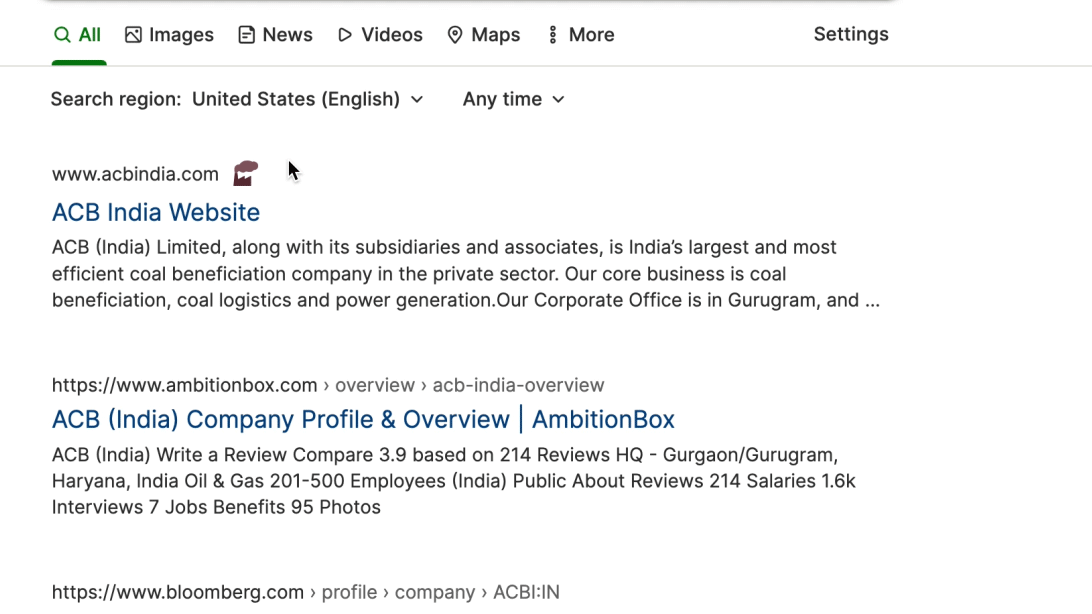Click the newspaper icon beside News
Viewport: 1092px width, 614px height.
(x=247, y=35)
